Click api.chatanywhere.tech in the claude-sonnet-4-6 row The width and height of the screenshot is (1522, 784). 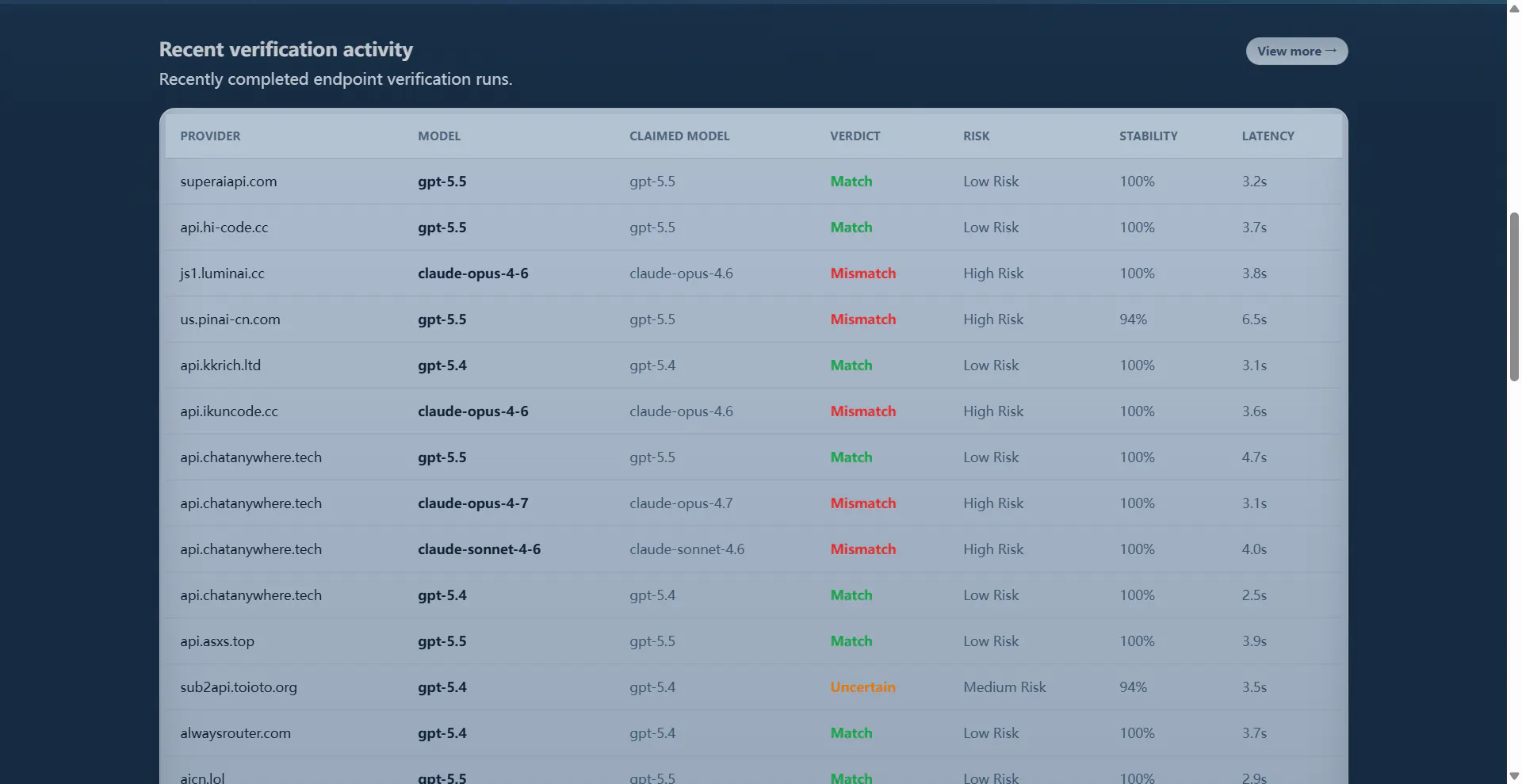[x=251, y=549]
